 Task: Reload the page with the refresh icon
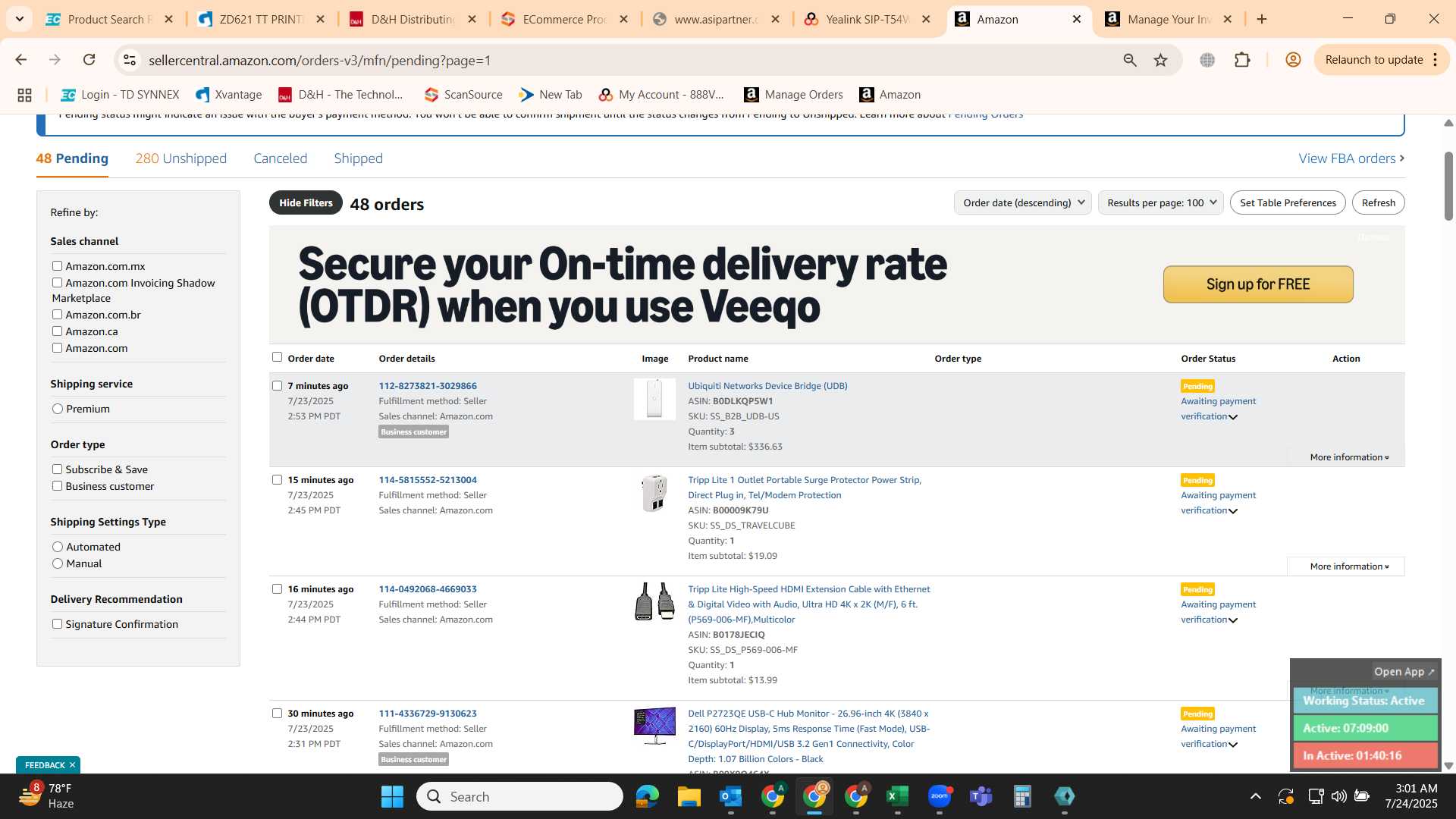point(89,60)
